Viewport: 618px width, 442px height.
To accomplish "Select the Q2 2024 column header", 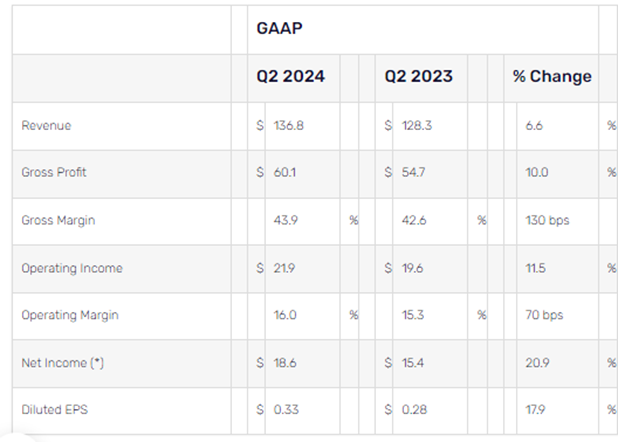I will [290, 76].
